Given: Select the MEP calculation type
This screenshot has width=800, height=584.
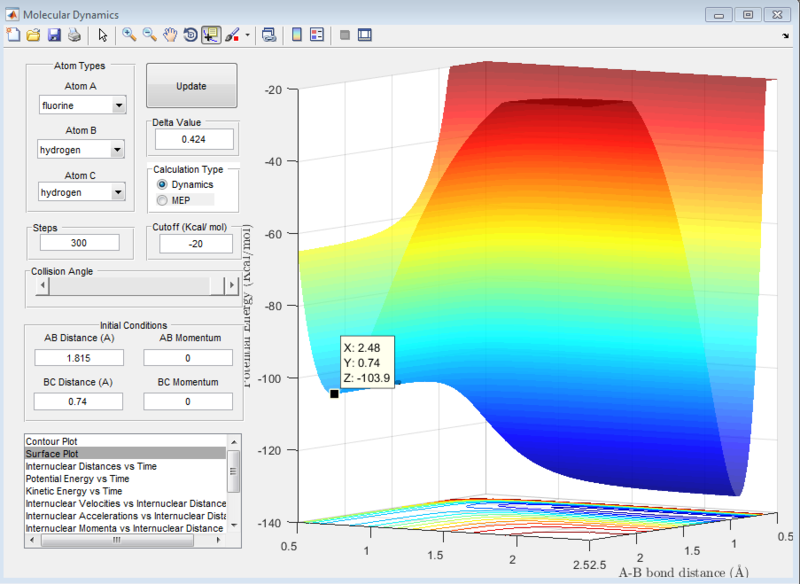Looking at the screenshot, I should click(x=162, y=200).
